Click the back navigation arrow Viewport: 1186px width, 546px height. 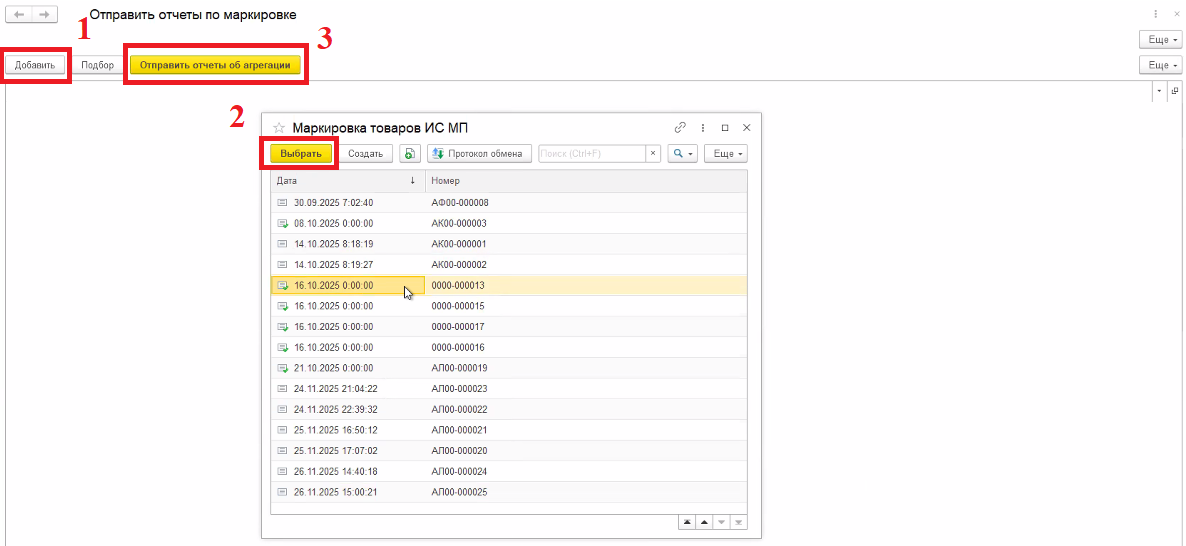tap(19, 15)
